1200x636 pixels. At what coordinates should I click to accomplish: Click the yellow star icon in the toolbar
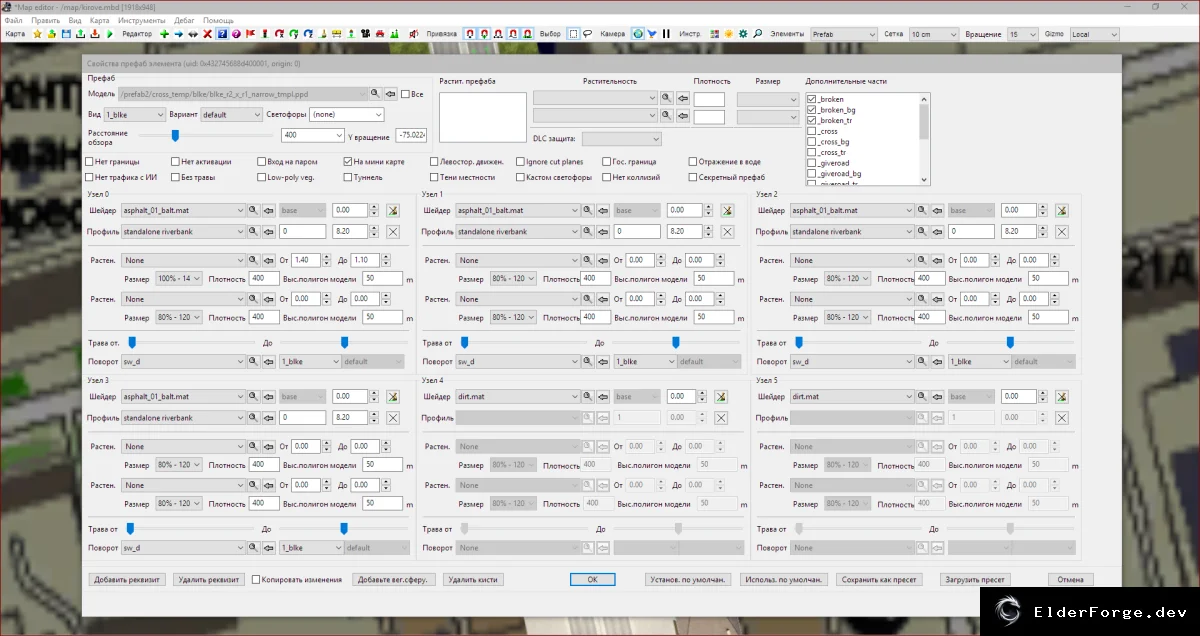pyautogui.click(x=38, y=34)
